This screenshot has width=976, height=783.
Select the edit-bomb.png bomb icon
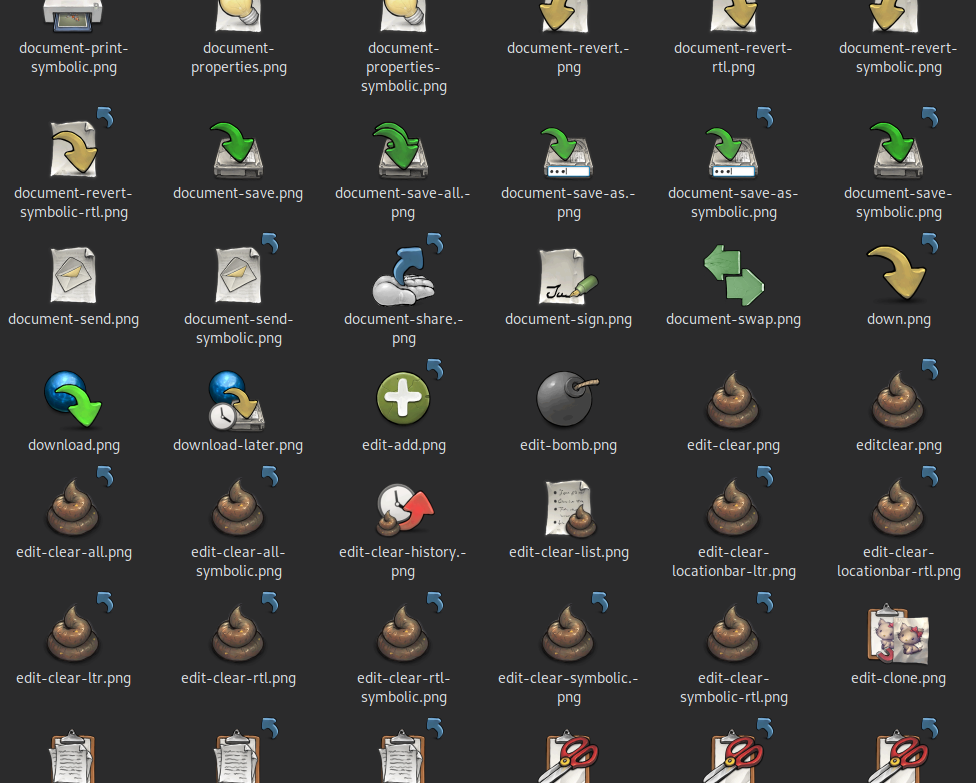tap(568, 400)
